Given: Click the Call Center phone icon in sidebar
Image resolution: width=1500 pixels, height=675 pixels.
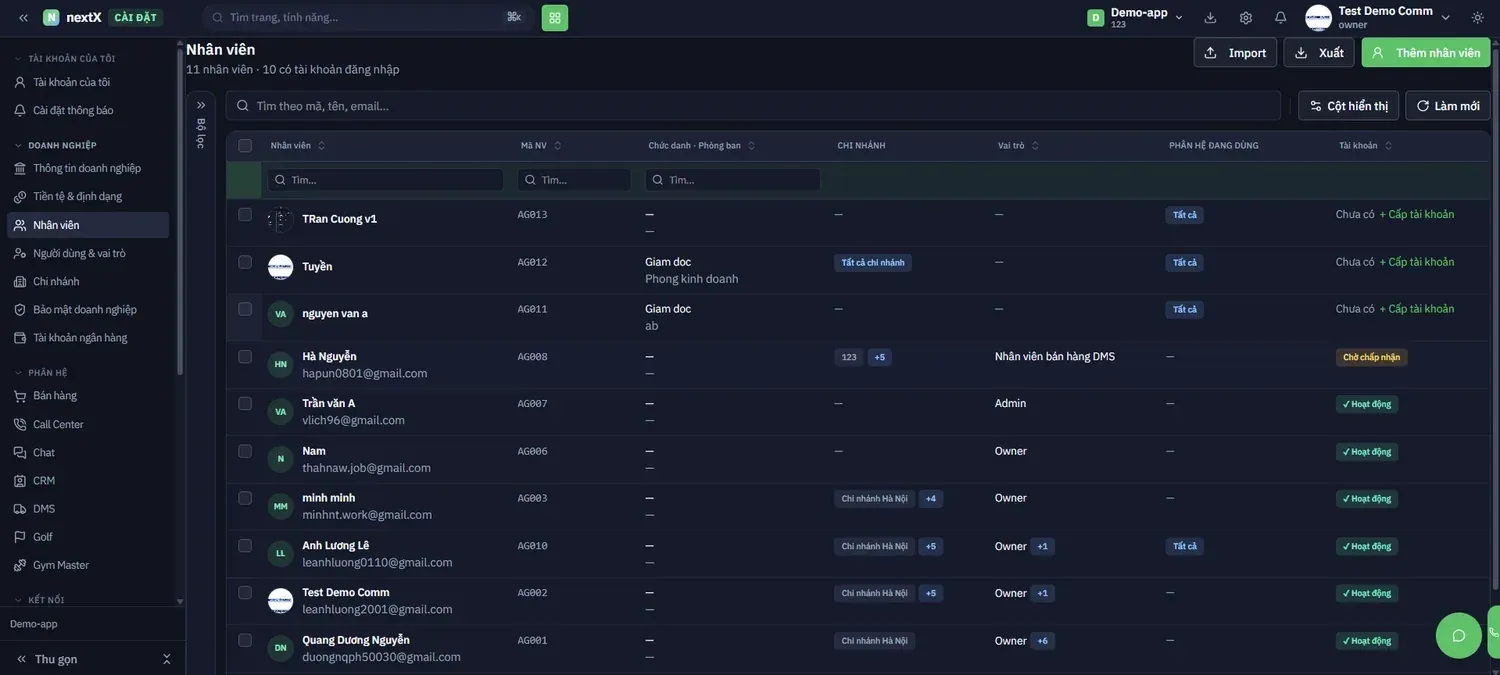Looking at the screenshot, I should click(x=20, y=424).
